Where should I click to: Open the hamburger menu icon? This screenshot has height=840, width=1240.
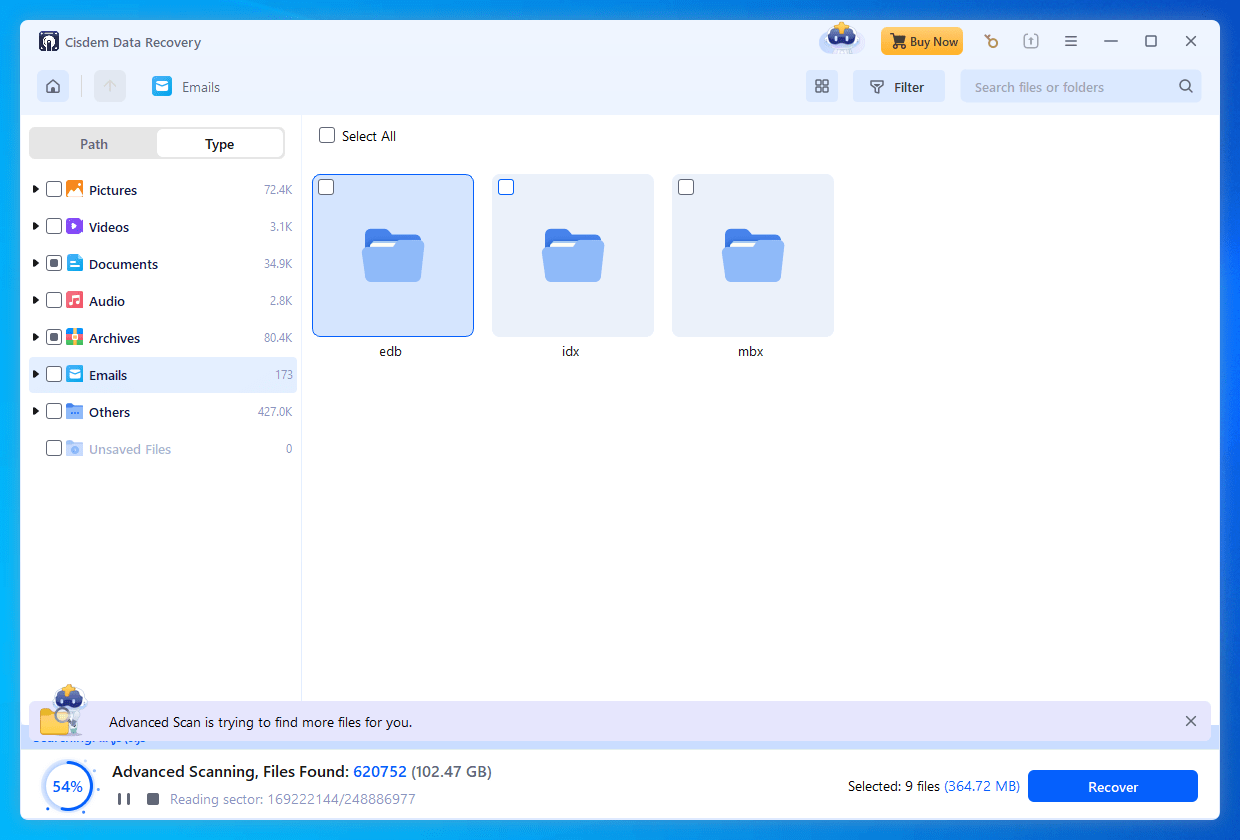point(1071,42)
